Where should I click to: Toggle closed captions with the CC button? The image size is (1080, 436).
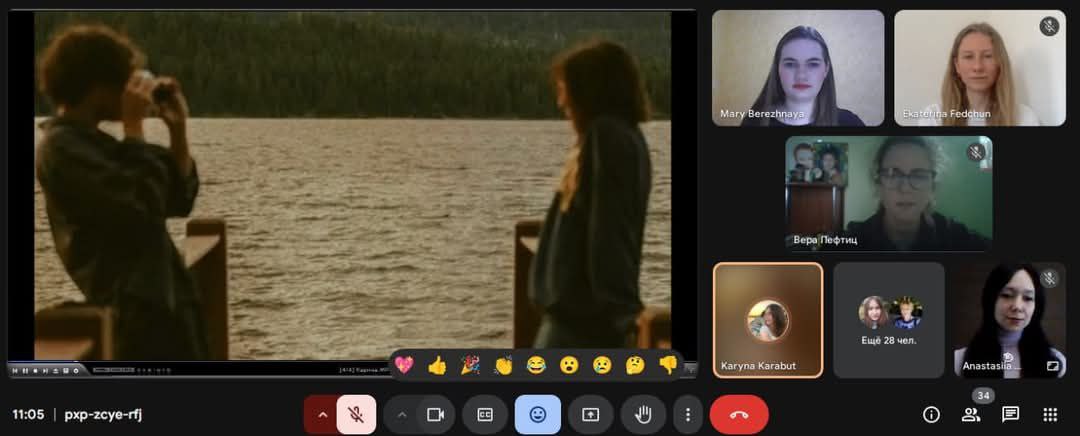(x=485, y=414)
